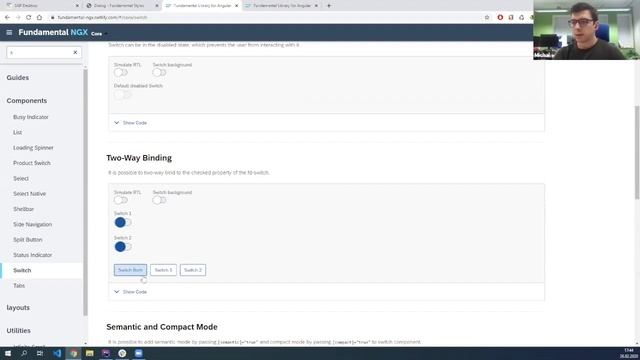Close the Dialog - Fundamental Styles tab
The image size is (640, 360).
click(157, 6)
